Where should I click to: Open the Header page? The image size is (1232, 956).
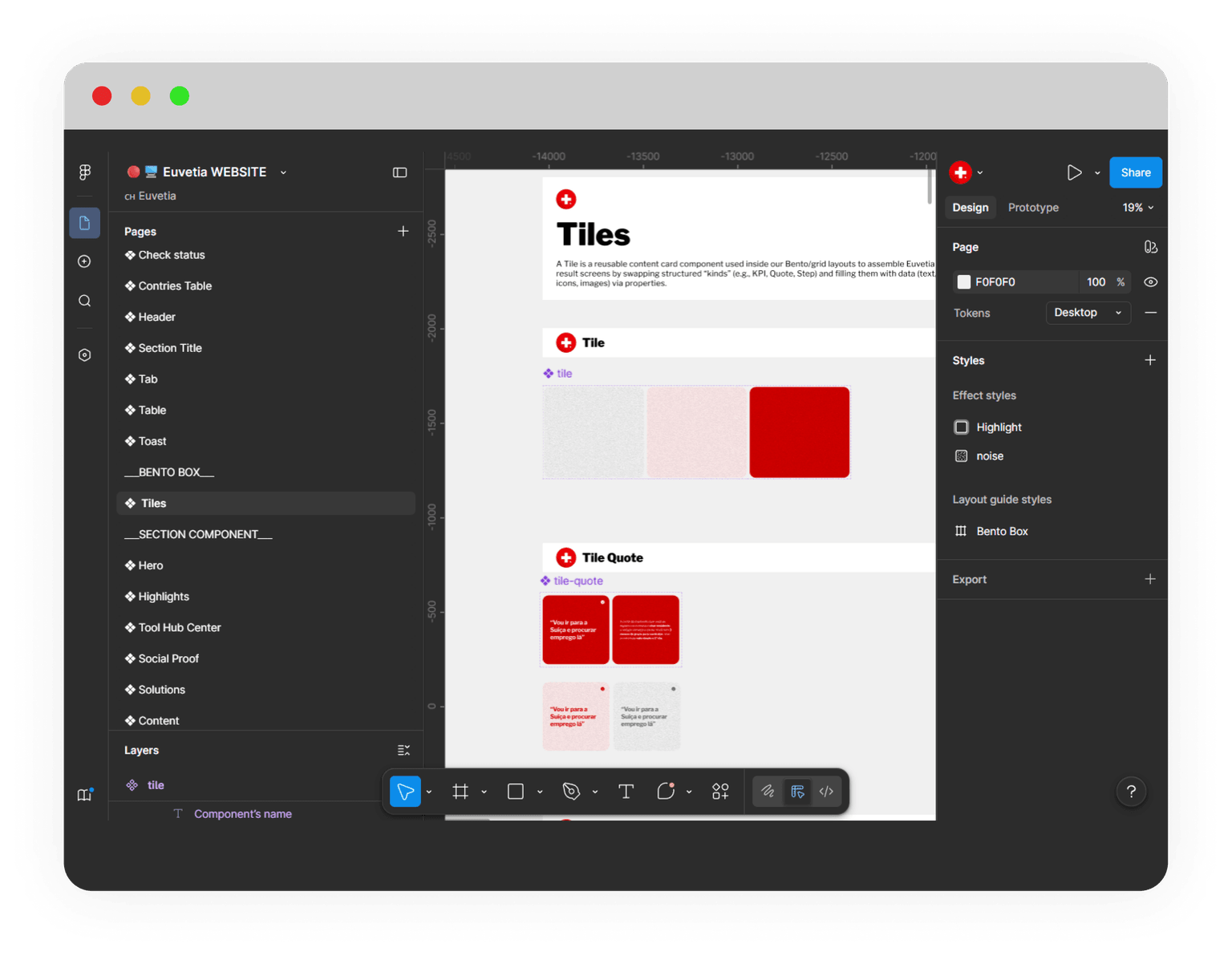pyautogui.click(x=156, y=317)
